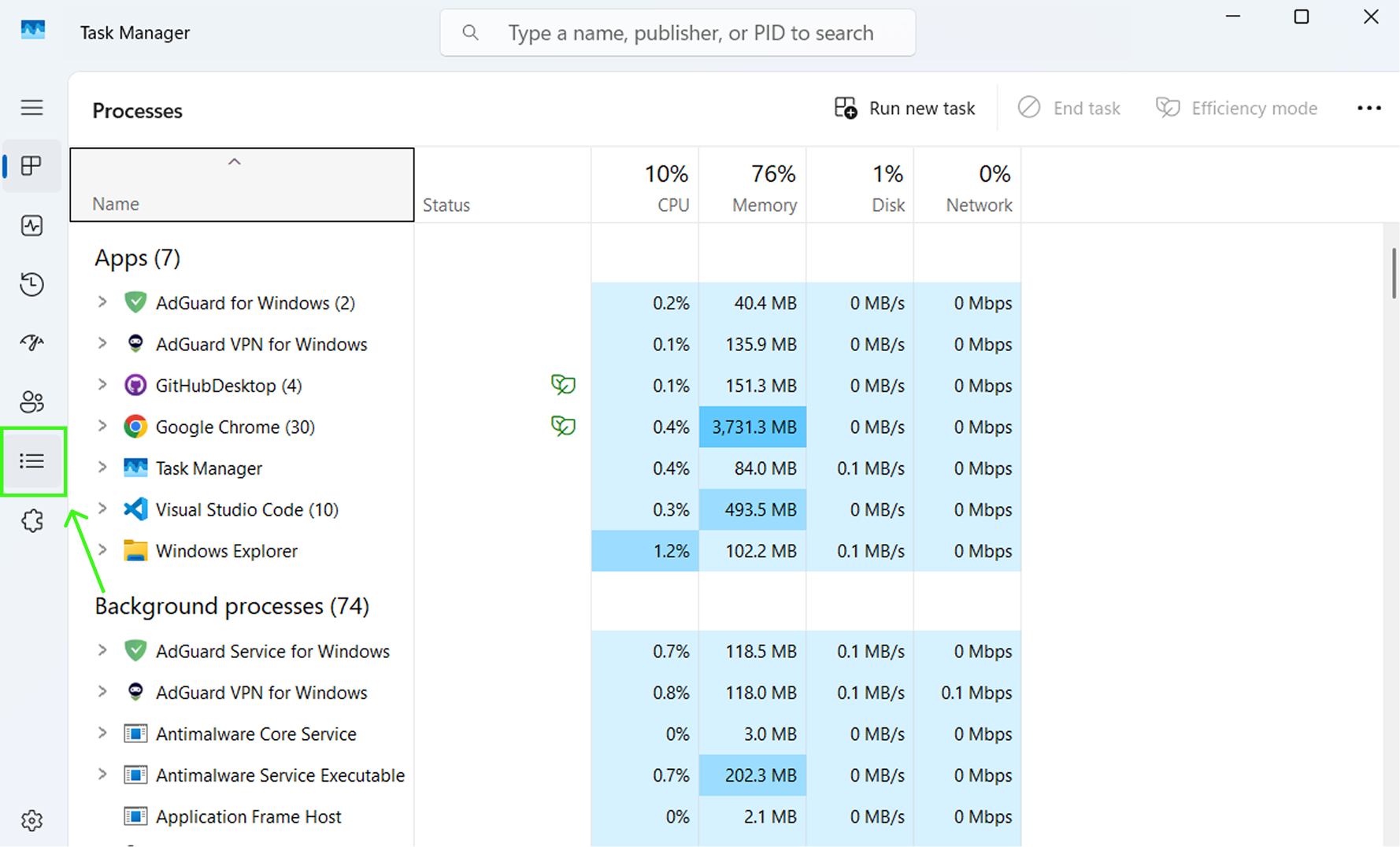Expand the Task Manager process row
The width and height of the screenshot is (1400, 847).
(102, 467)
